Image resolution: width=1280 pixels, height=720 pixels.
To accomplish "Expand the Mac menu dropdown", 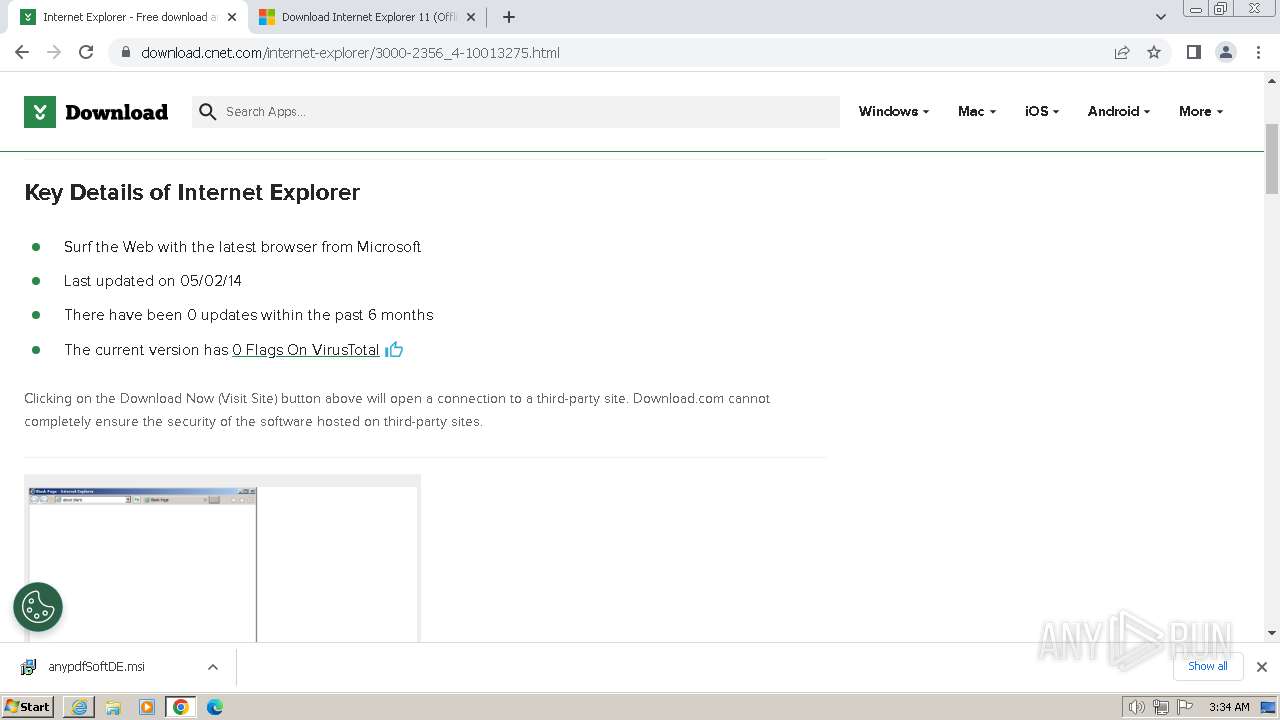I will coord(977,111).
